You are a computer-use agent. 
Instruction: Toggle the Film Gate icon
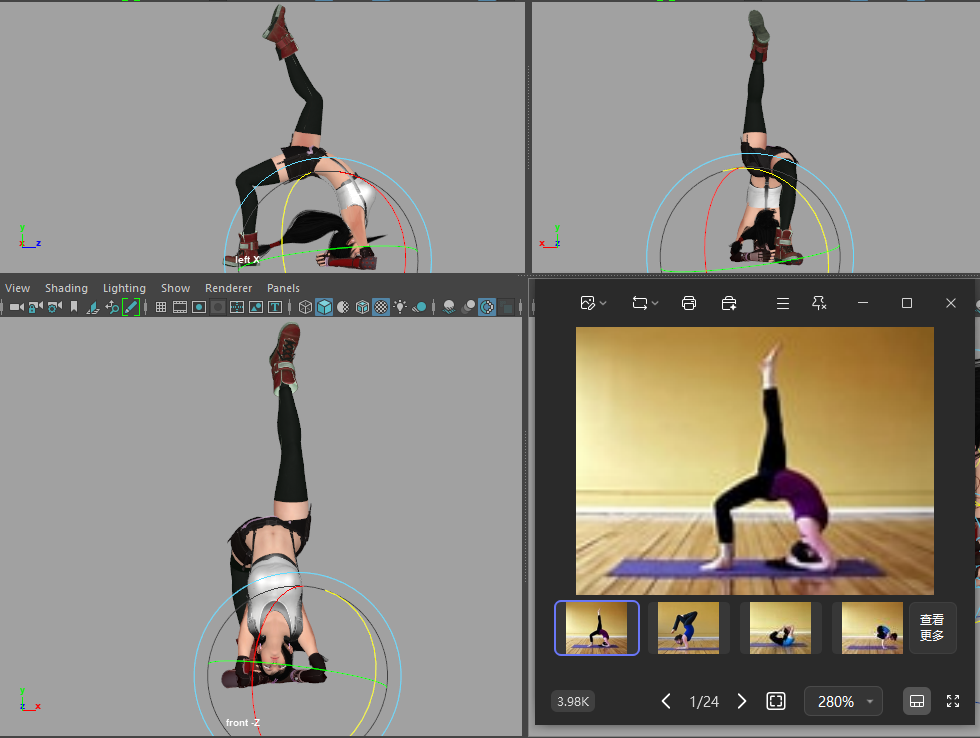(x=180, y=307)
